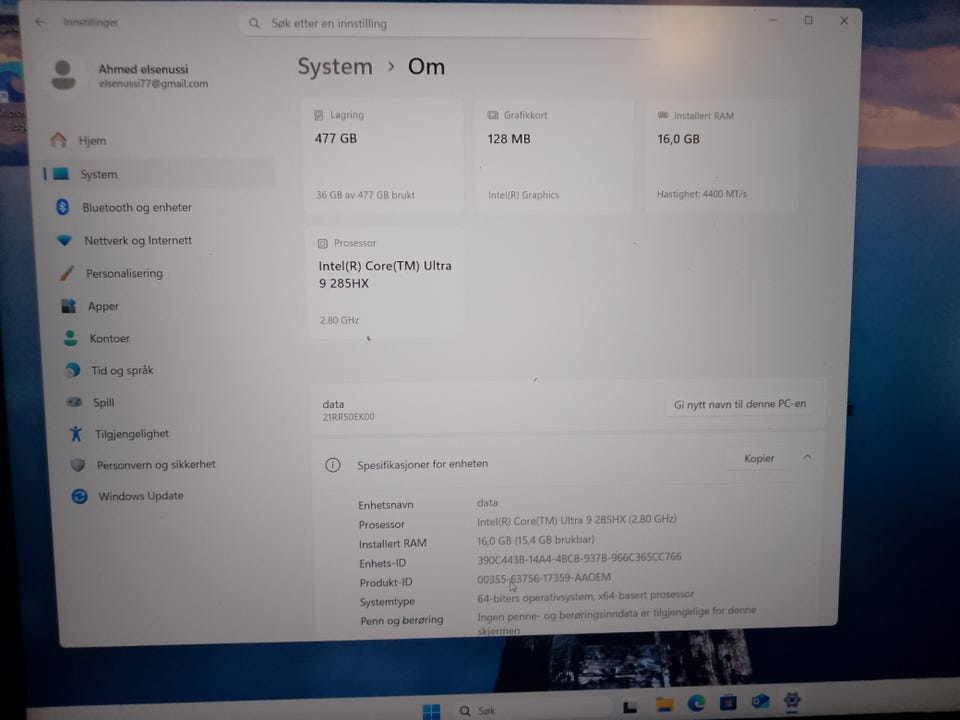This screenshot has height=720, width=960.
Task: Click Gi nytt navn til denne PC-en
Action: click(740, 404)
